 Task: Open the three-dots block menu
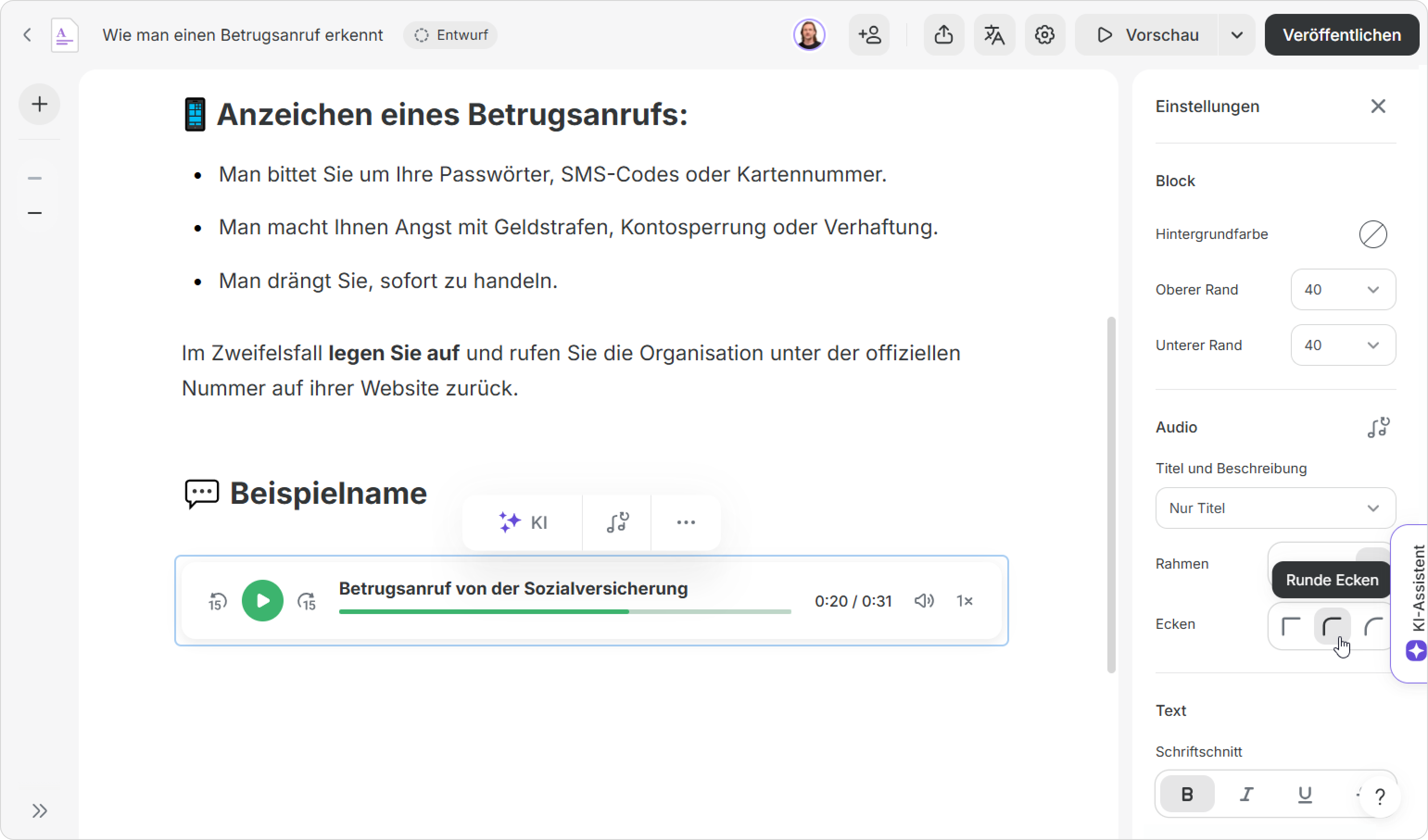pyautogui.click(x=686, y=522)
